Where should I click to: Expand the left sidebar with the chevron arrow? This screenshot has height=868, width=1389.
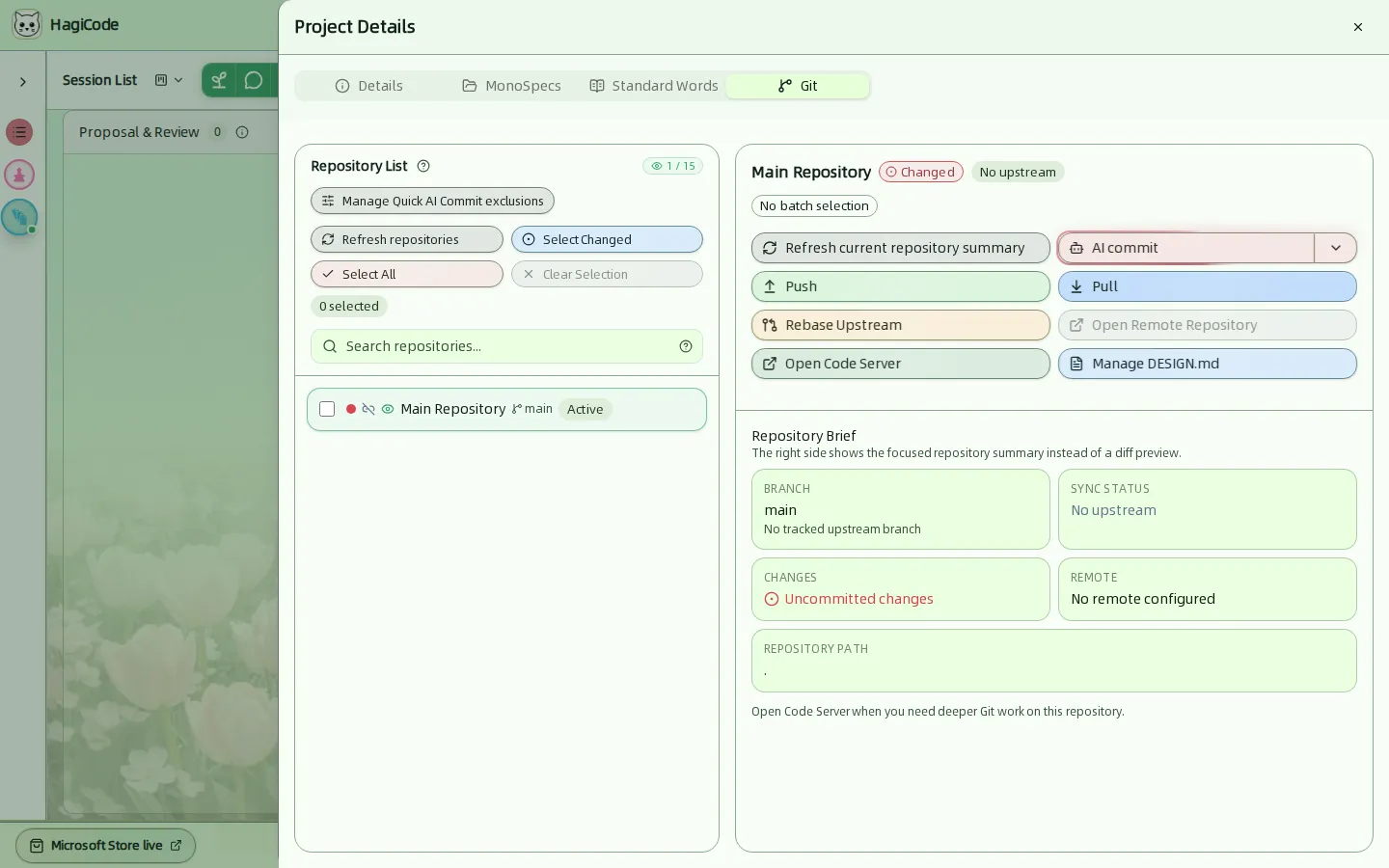(x=23, y=82)
